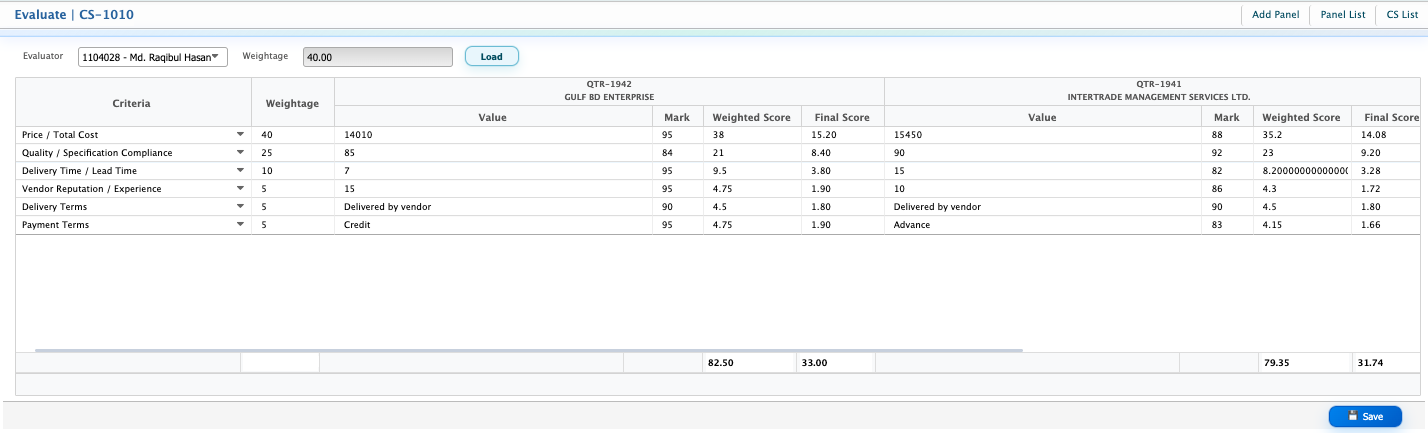Open the Panel List link
Screen dimensions: 1428x433
[x=1343, y=15]
